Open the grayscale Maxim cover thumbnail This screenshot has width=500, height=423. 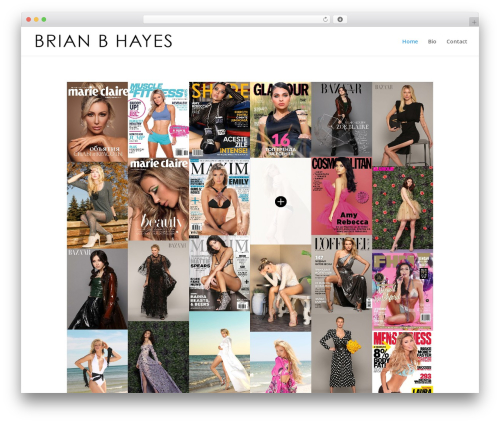tap(219, 273)
